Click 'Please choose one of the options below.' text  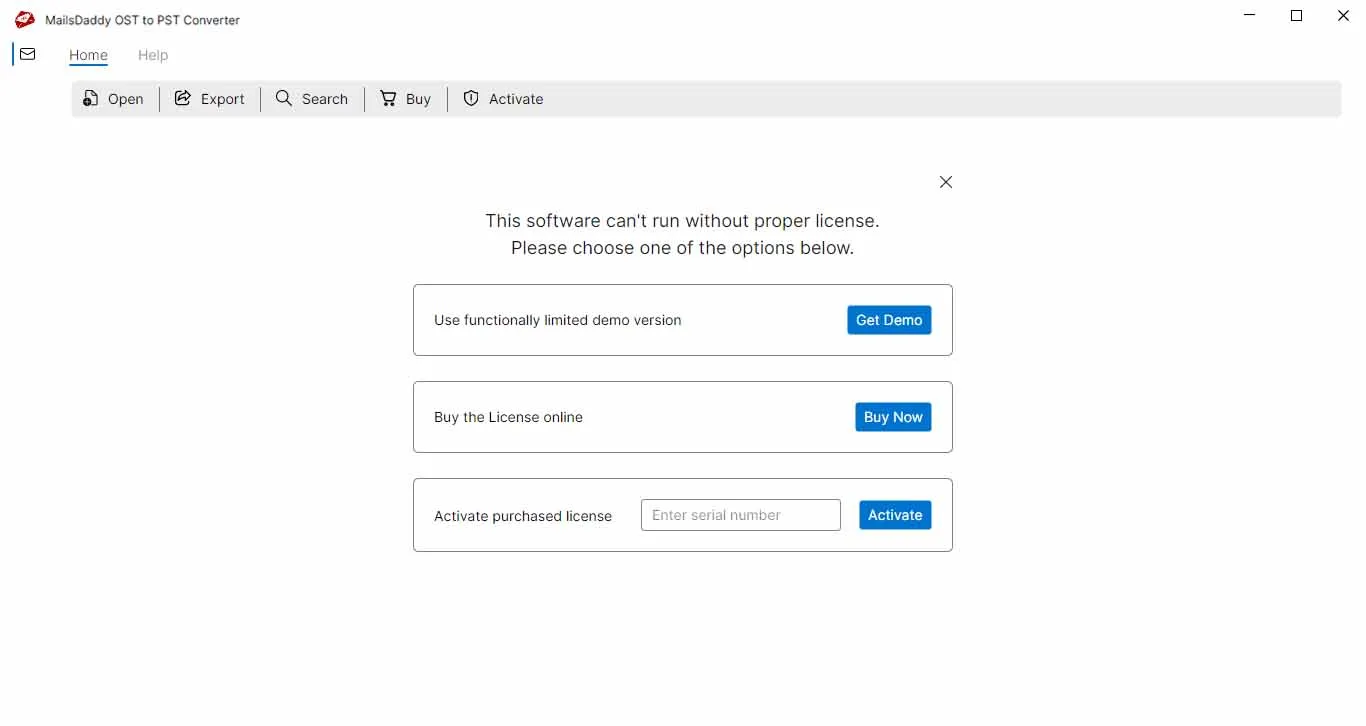tap(683, 248)
